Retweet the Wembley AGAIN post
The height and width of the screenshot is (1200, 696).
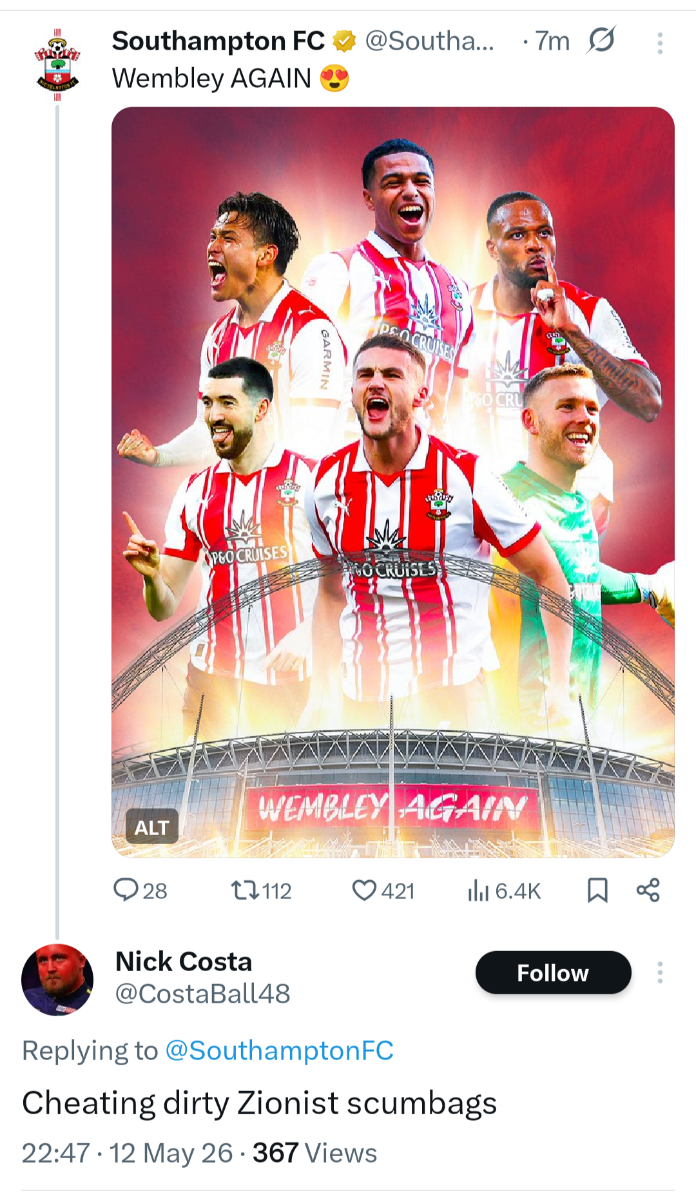(261, 890)
